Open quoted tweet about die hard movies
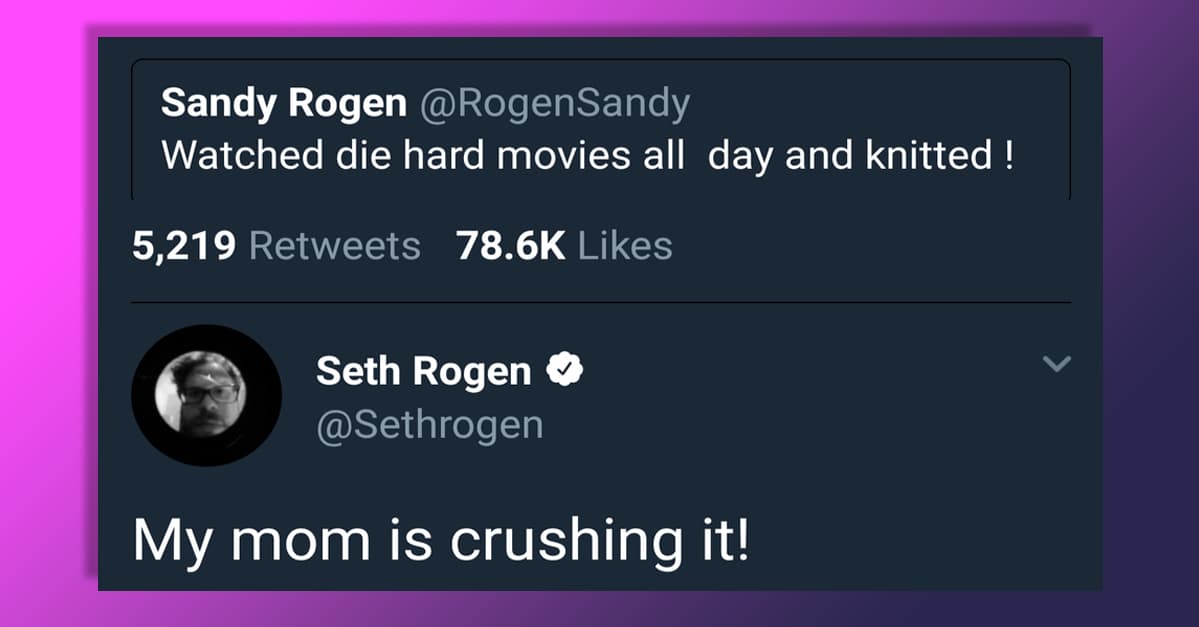 600,130
